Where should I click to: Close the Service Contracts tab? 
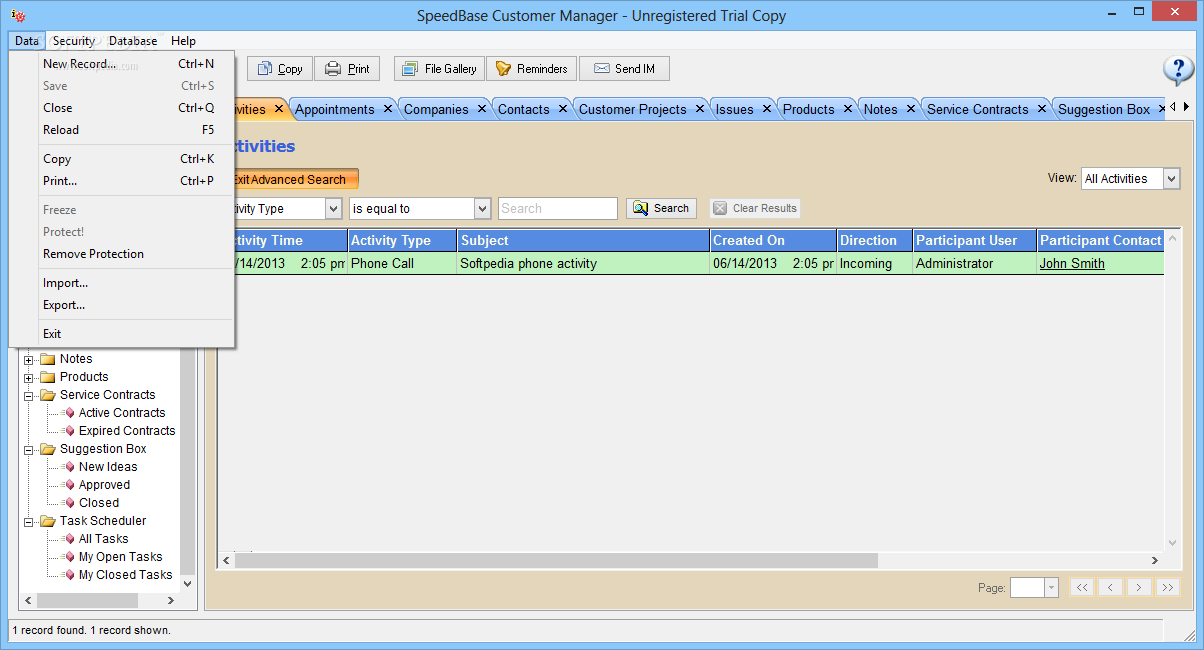click(x=1041, y=109)
